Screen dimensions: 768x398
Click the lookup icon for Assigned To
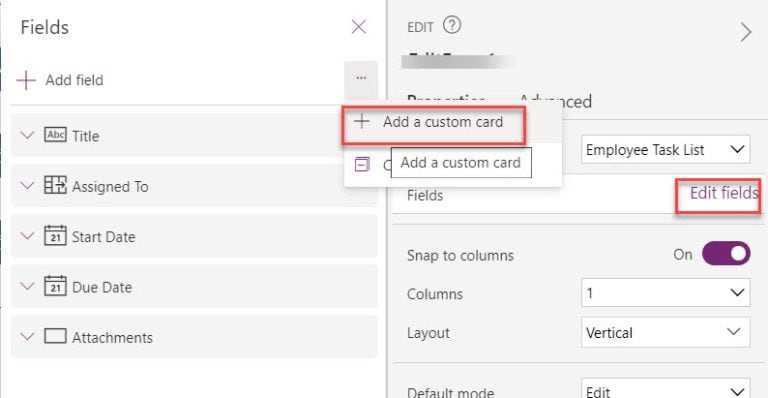click(55, 185)
